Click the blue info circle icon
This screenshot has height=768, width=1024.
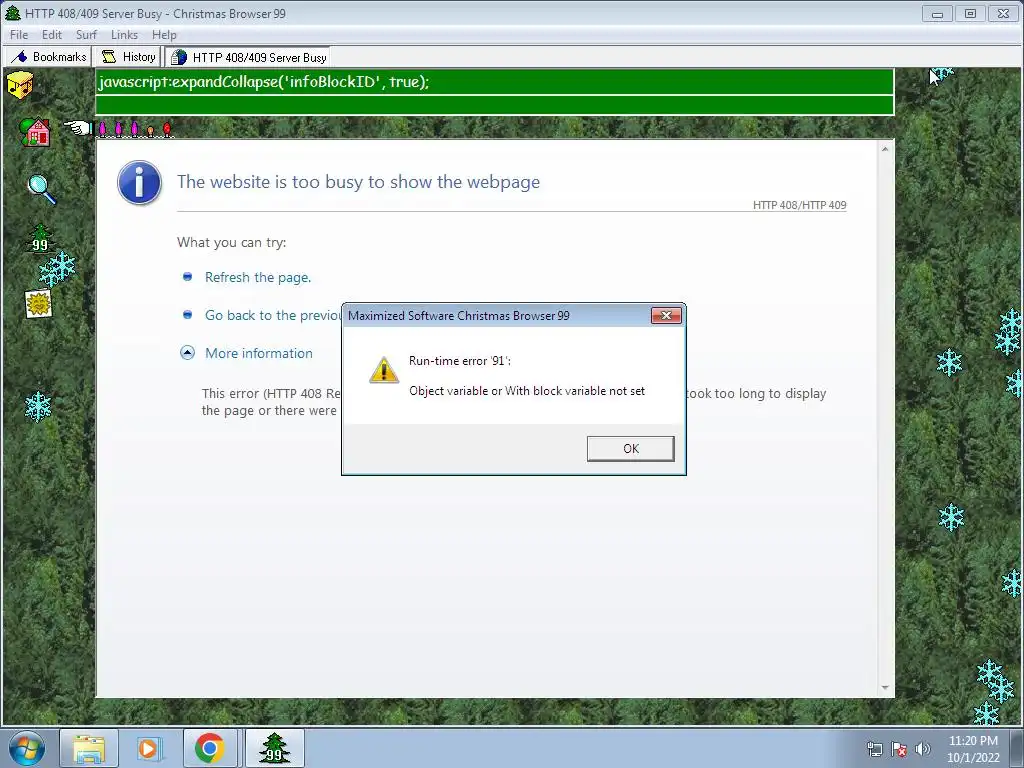point(139,183)
